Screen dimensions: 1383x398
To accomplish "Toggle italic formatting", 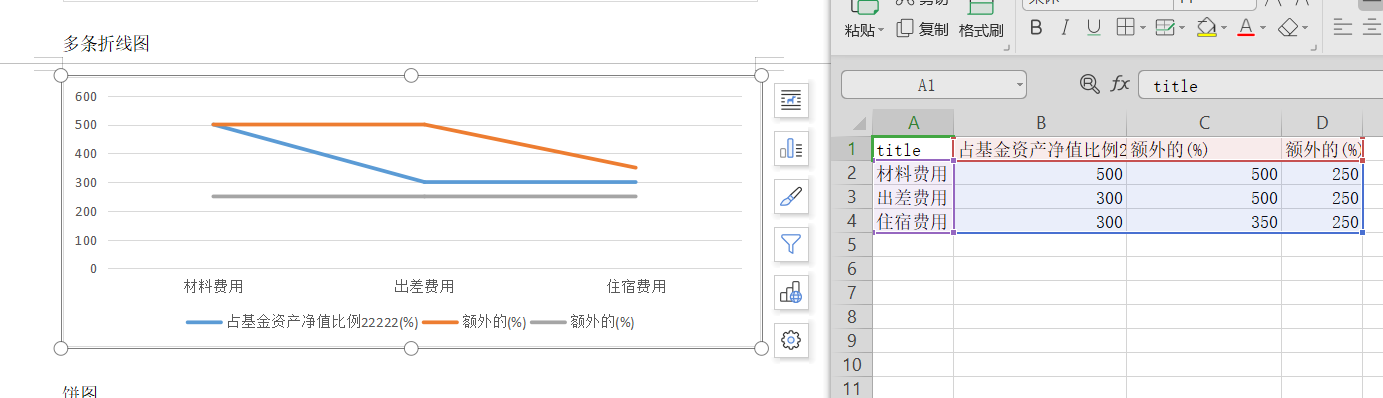I will [x=1065, y=28].
